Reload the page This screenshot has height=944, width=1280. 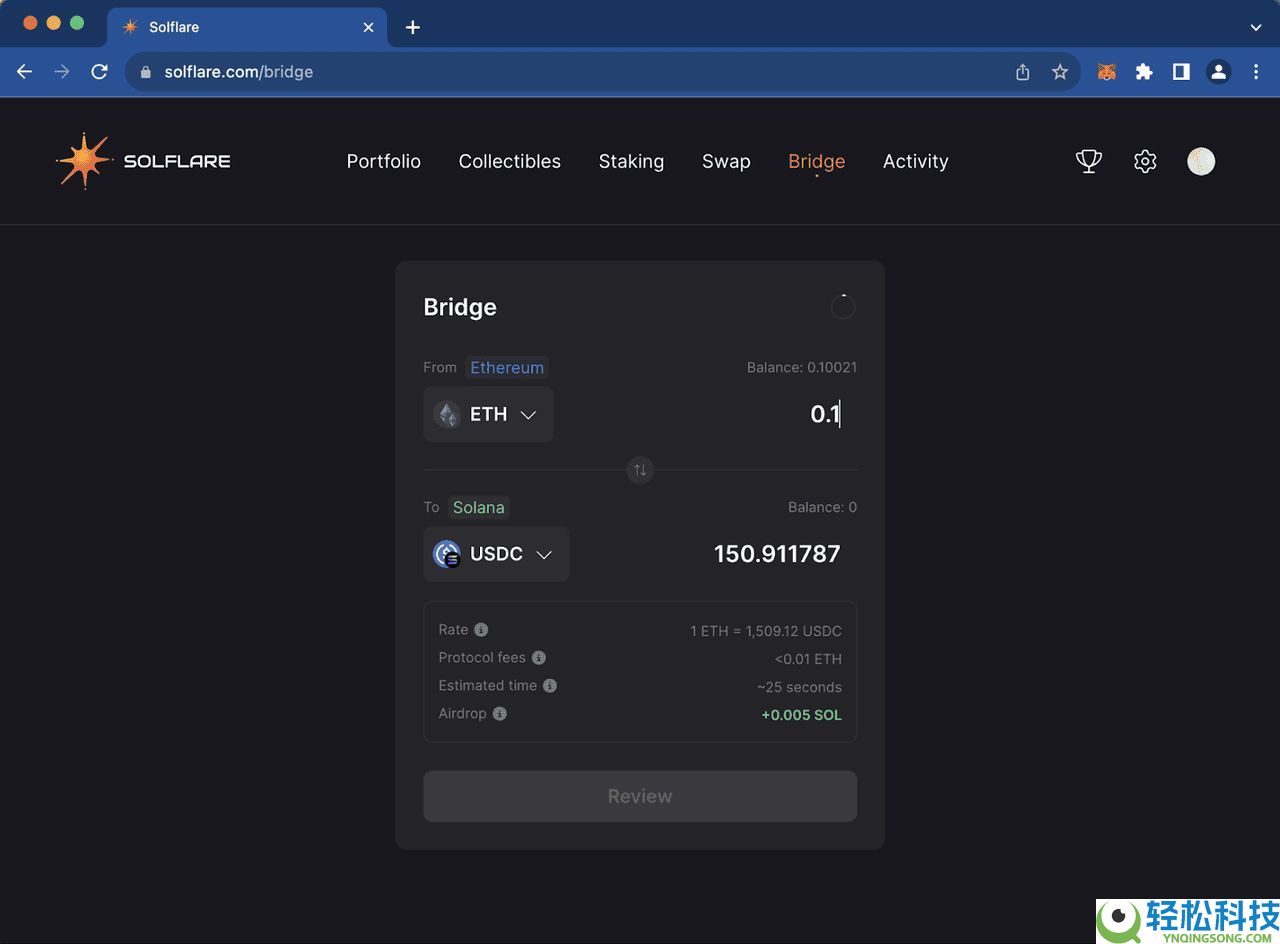[x=99, y=72]
